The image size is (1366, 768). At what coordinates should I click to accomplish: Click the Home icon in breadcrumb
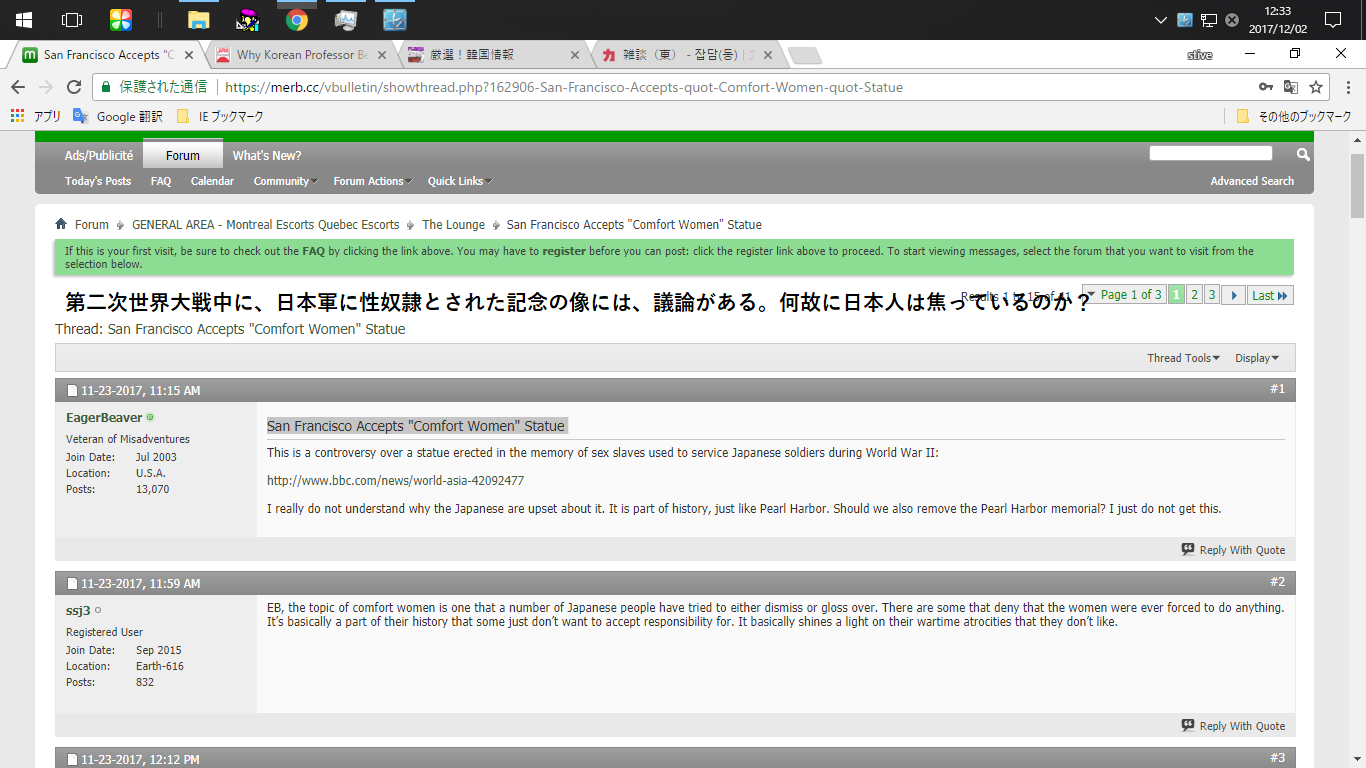coord(61,224)
